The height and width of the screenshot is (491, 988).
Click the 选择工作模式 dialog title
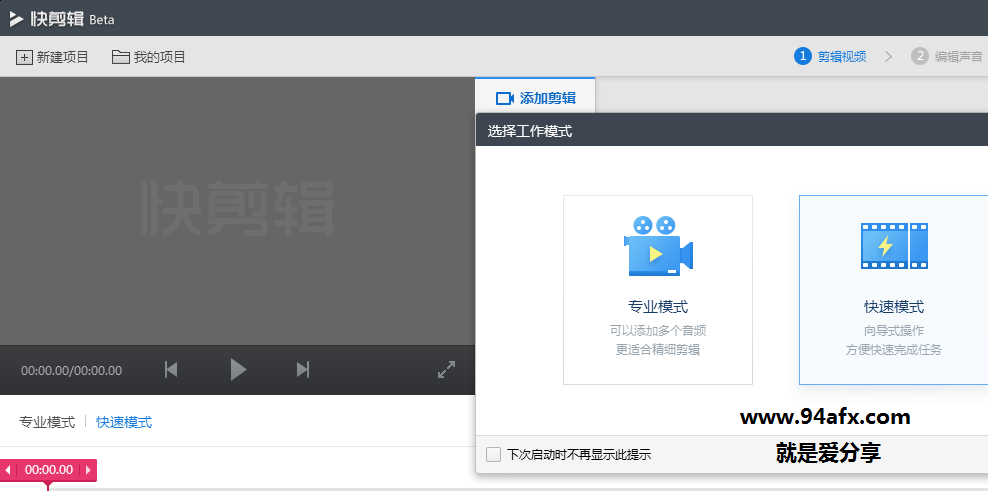pyautogui.click(x=530, y=132)
